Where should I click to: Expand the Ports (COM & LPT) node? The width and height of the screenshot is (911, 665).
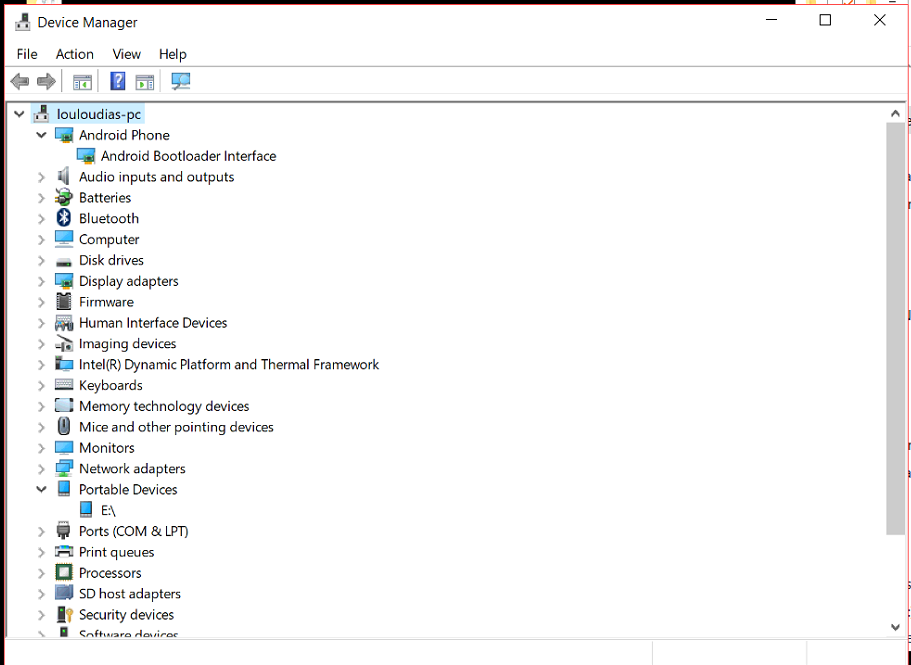tap(41, 531)
